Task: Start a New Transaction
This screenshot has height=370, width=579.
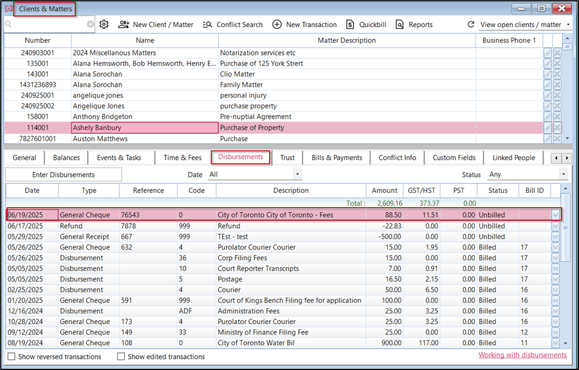Action: 305,24
